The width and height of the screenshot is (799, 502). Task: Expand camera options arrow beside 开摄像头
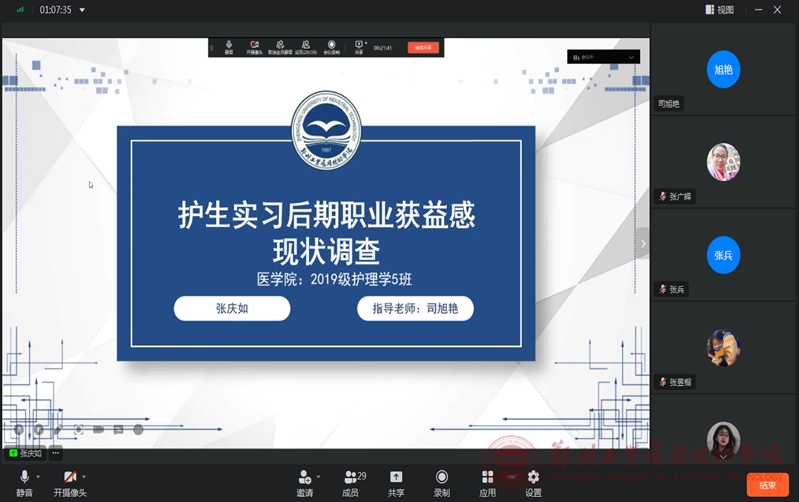coord(84,477)
